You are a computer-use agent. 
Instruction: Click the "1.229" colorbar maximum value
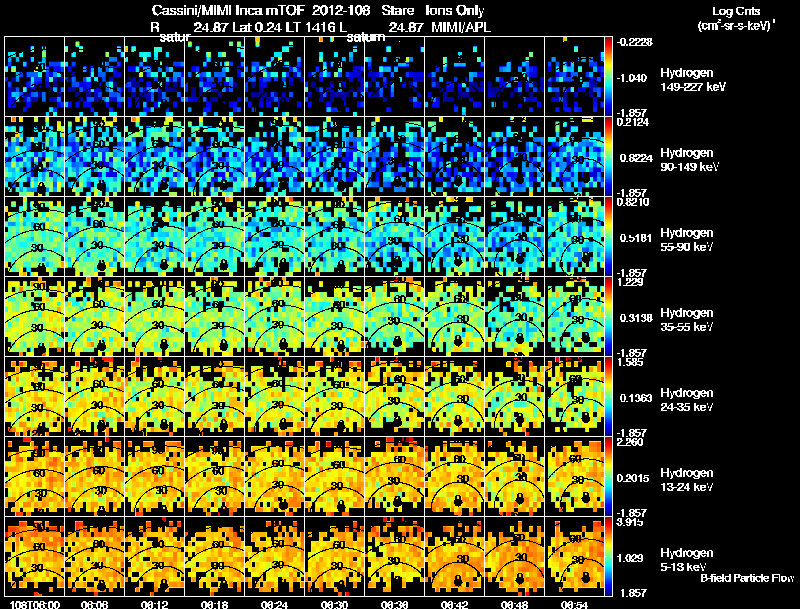630,282
